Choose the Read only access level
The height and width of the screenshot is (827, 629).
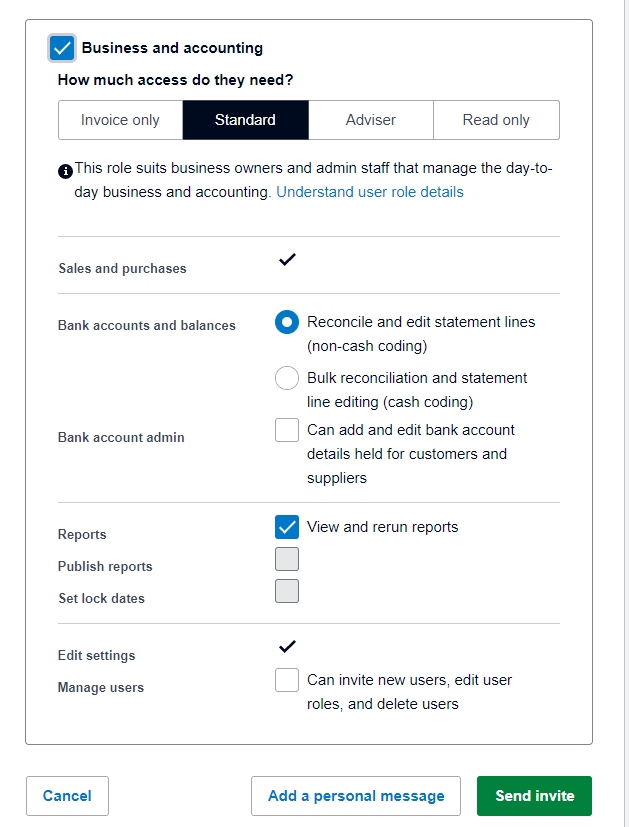point(496,120)
